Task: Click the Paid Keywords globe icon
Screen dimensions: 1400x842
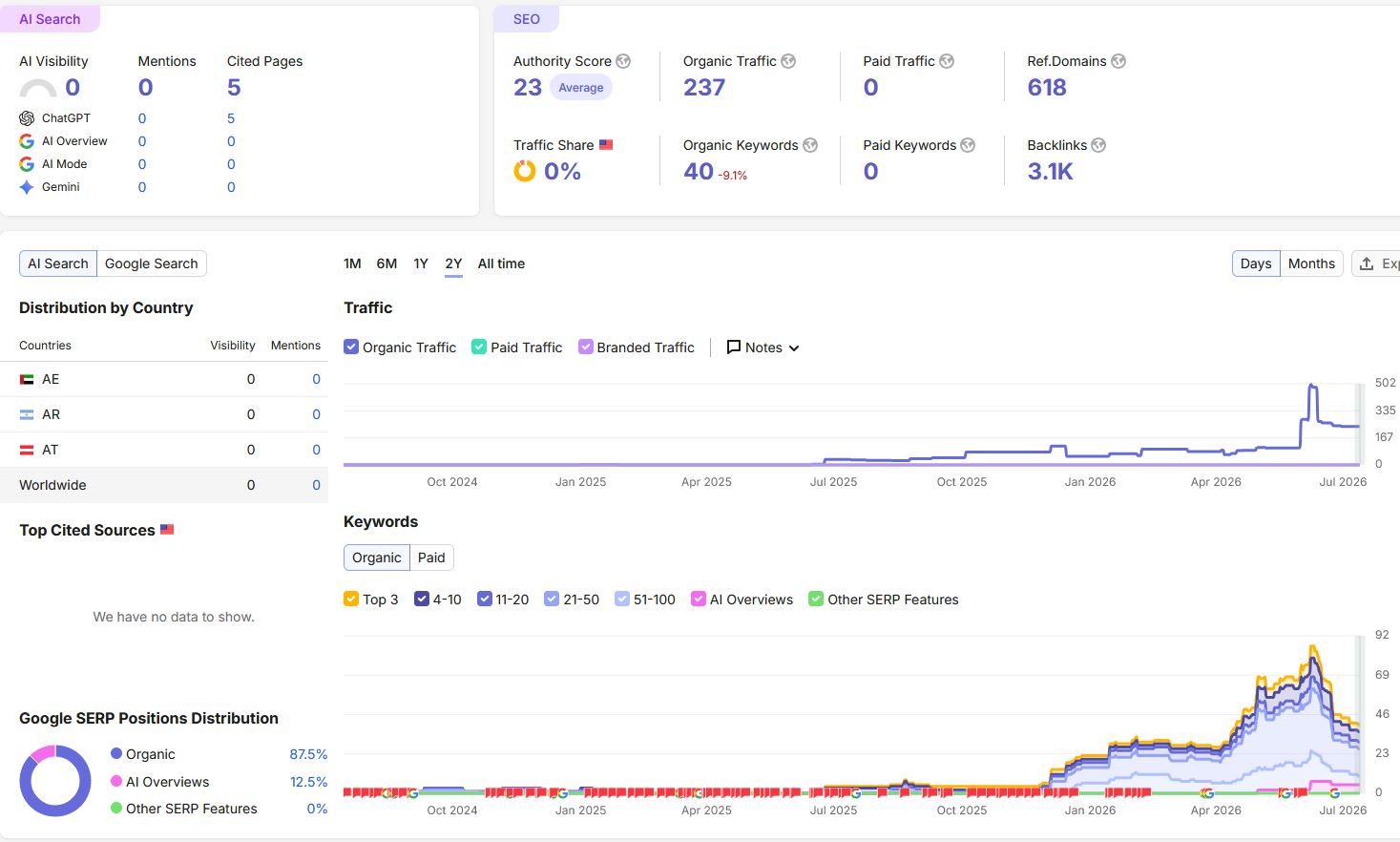Action: pos(968,145)
